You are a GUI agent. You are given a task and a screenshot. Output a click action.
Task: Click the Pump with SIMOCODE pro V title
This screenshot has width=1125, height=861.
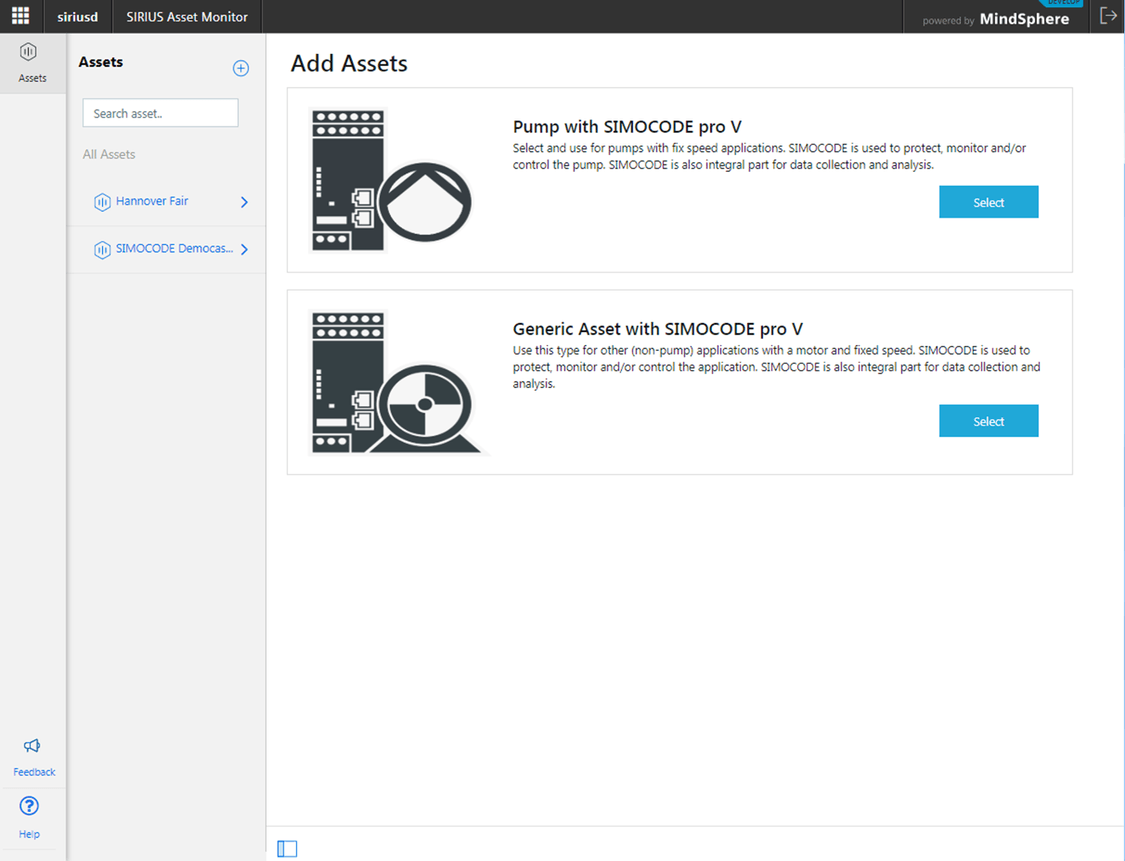pyautogui.click(x=627, y=127)
